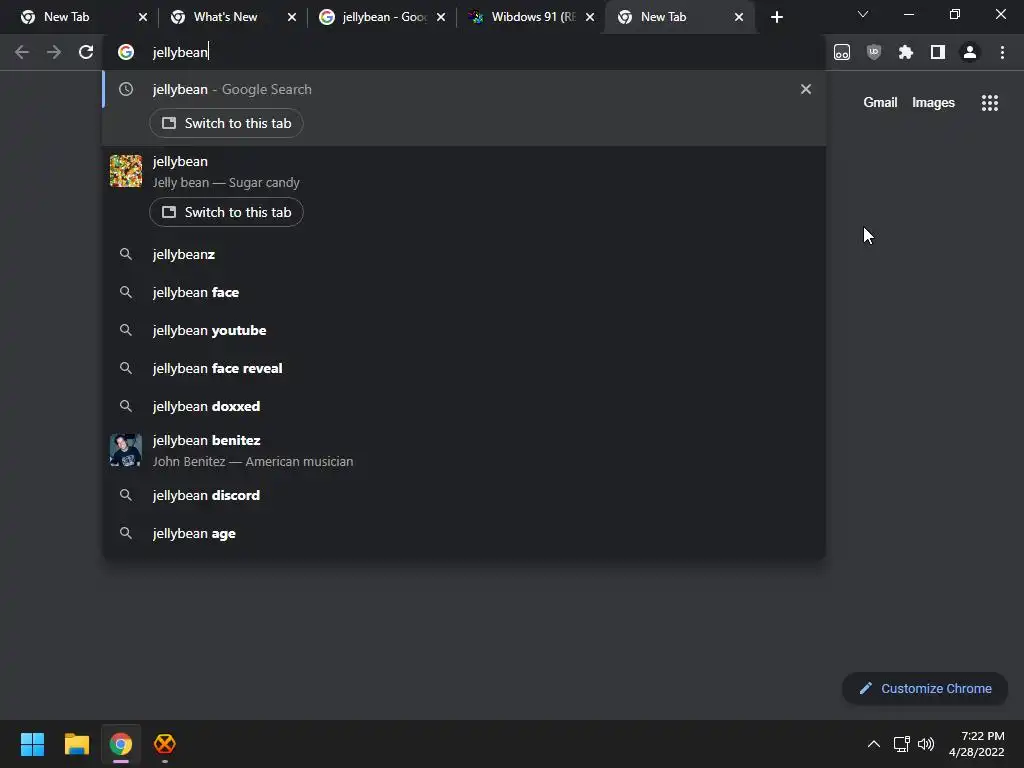The height and width of the screenshot is (768, 1024).
Task: Open the network status tray icon
Action: (902, 744)
